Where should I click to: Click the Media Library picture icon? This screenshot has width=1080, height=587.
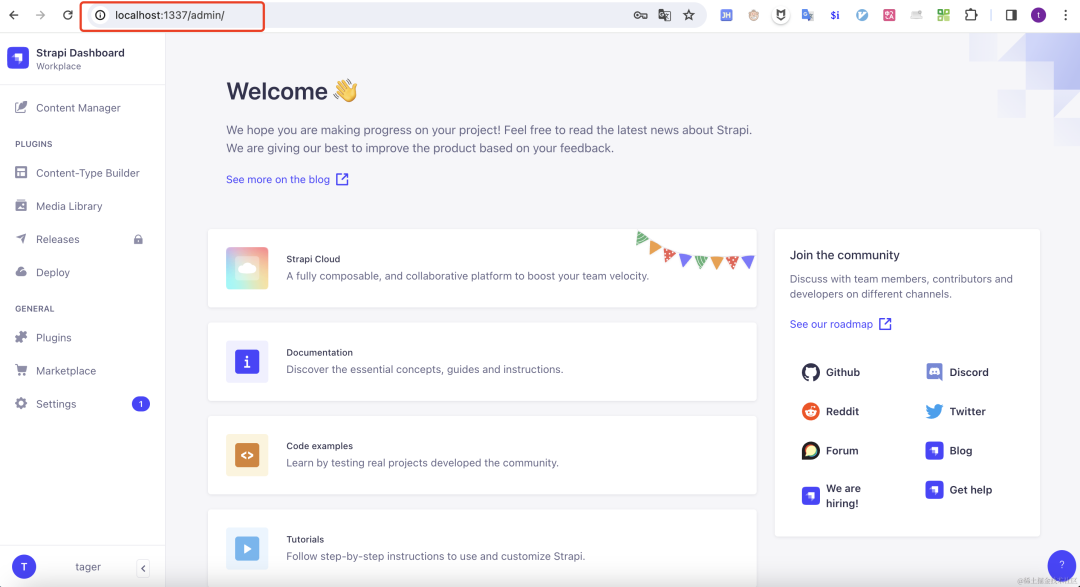(21, 205)
